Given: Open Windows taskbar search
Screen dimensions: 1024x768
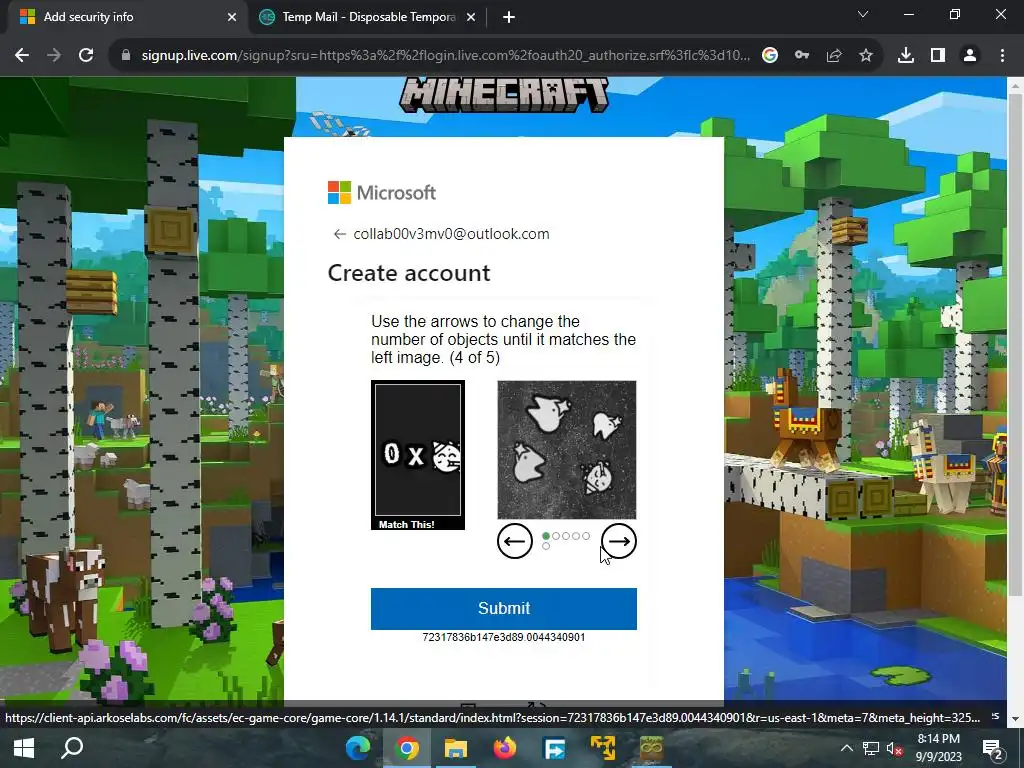Looking at the screenshot, I should 72,748.
